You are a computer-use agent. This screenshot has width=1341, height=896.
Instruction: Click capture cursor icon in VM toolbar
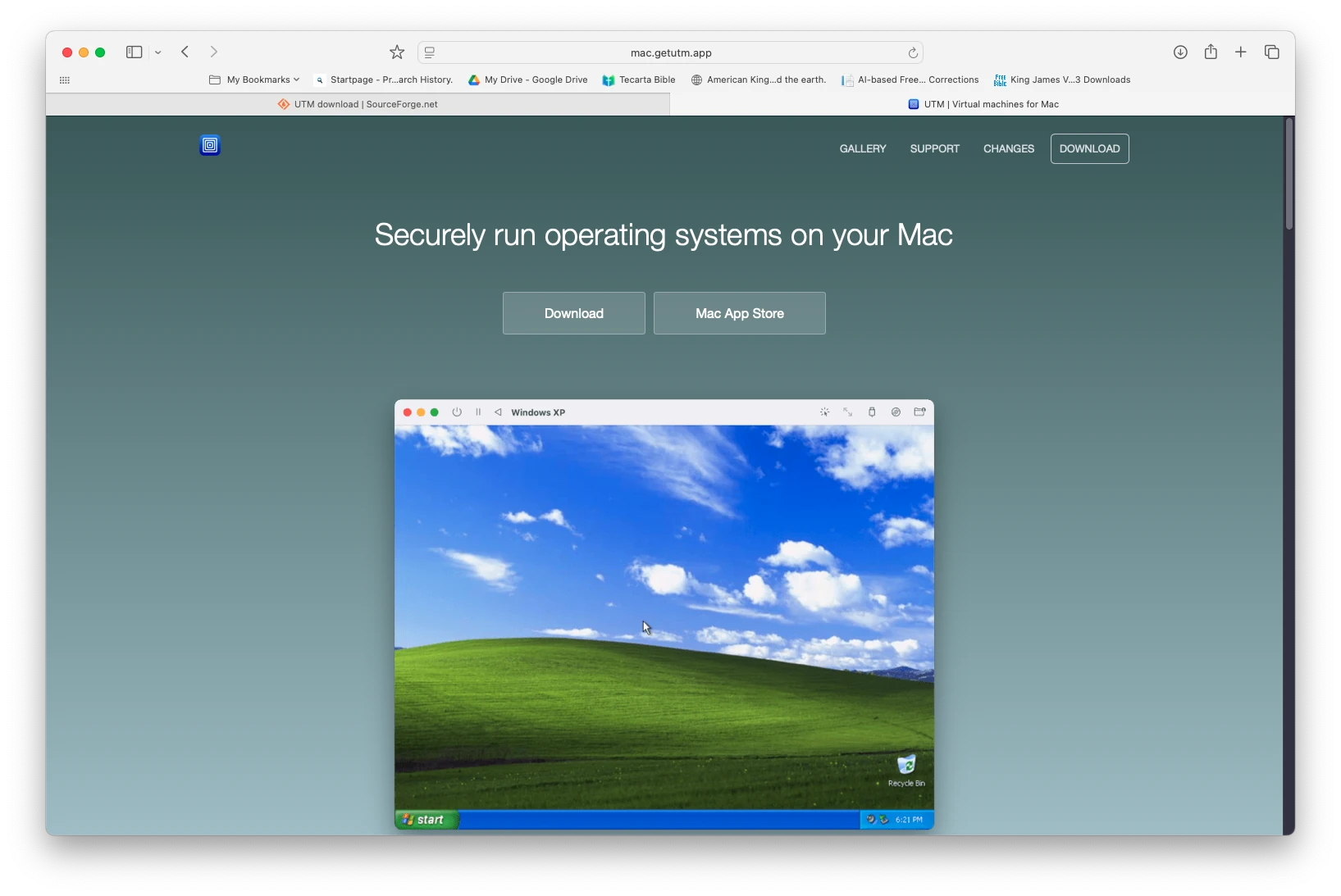(824, 412)
